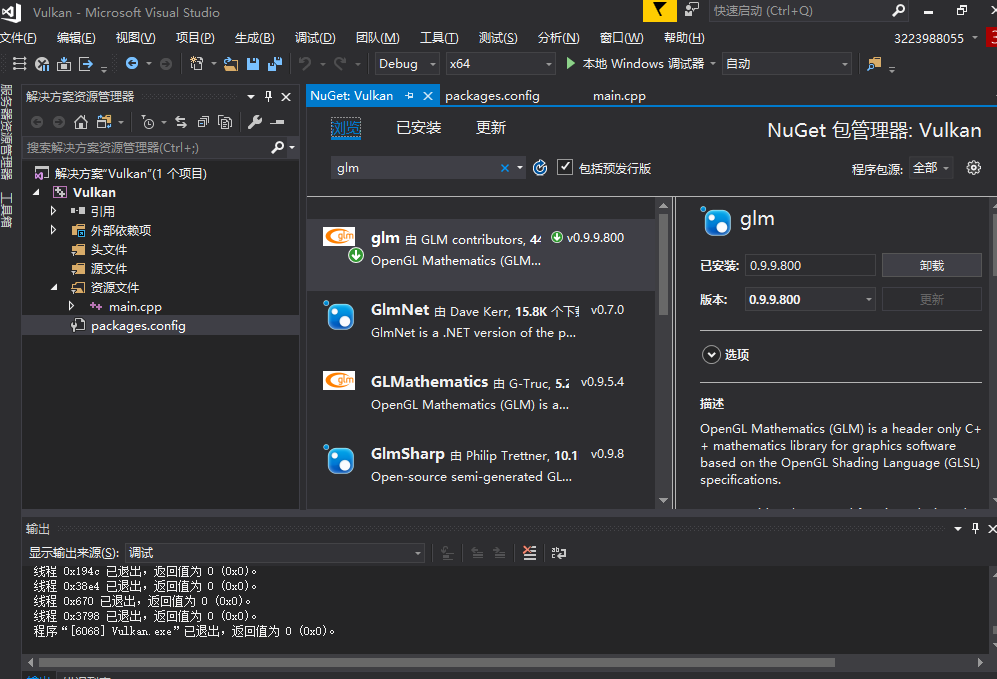Open the 帮助(H) menu
Screen dimensions: 997x679
click(684, 38)
